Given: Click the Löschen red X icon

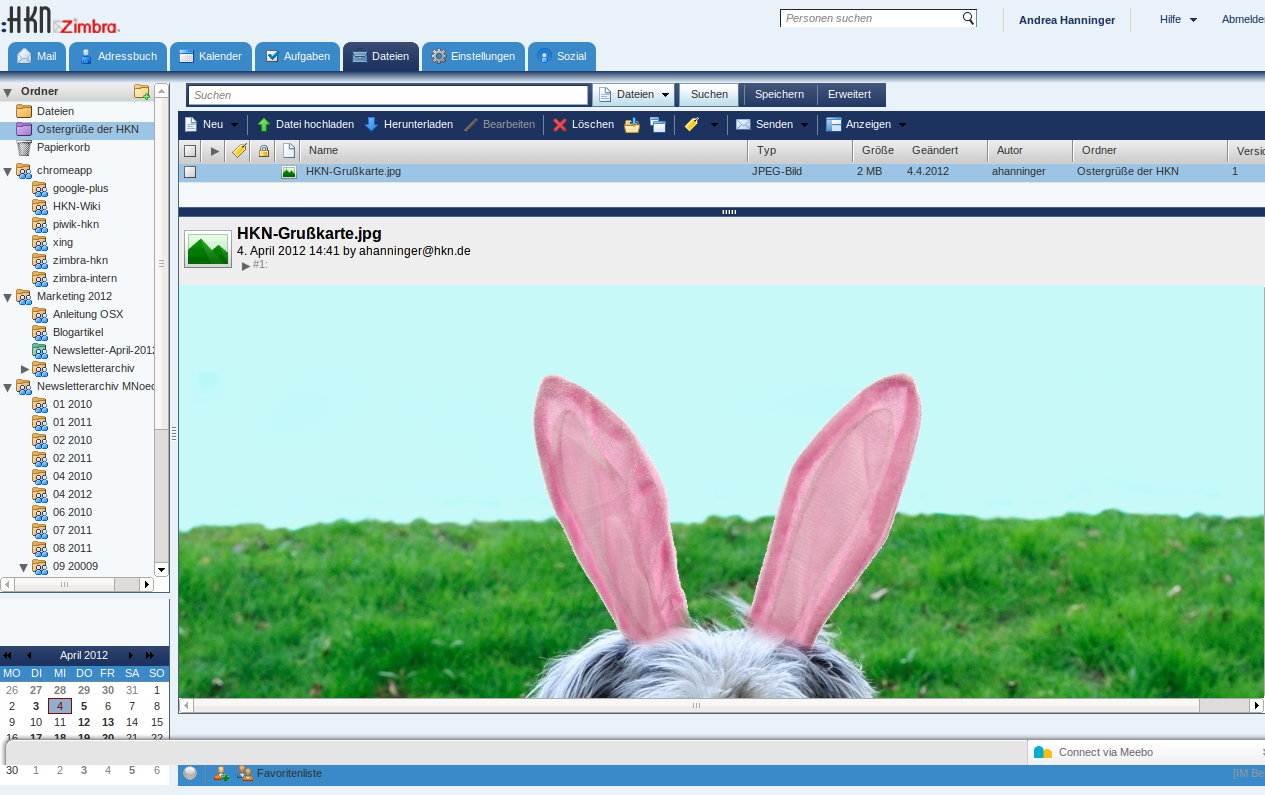Looking at the screenshot, I should [x=560, y=125].
